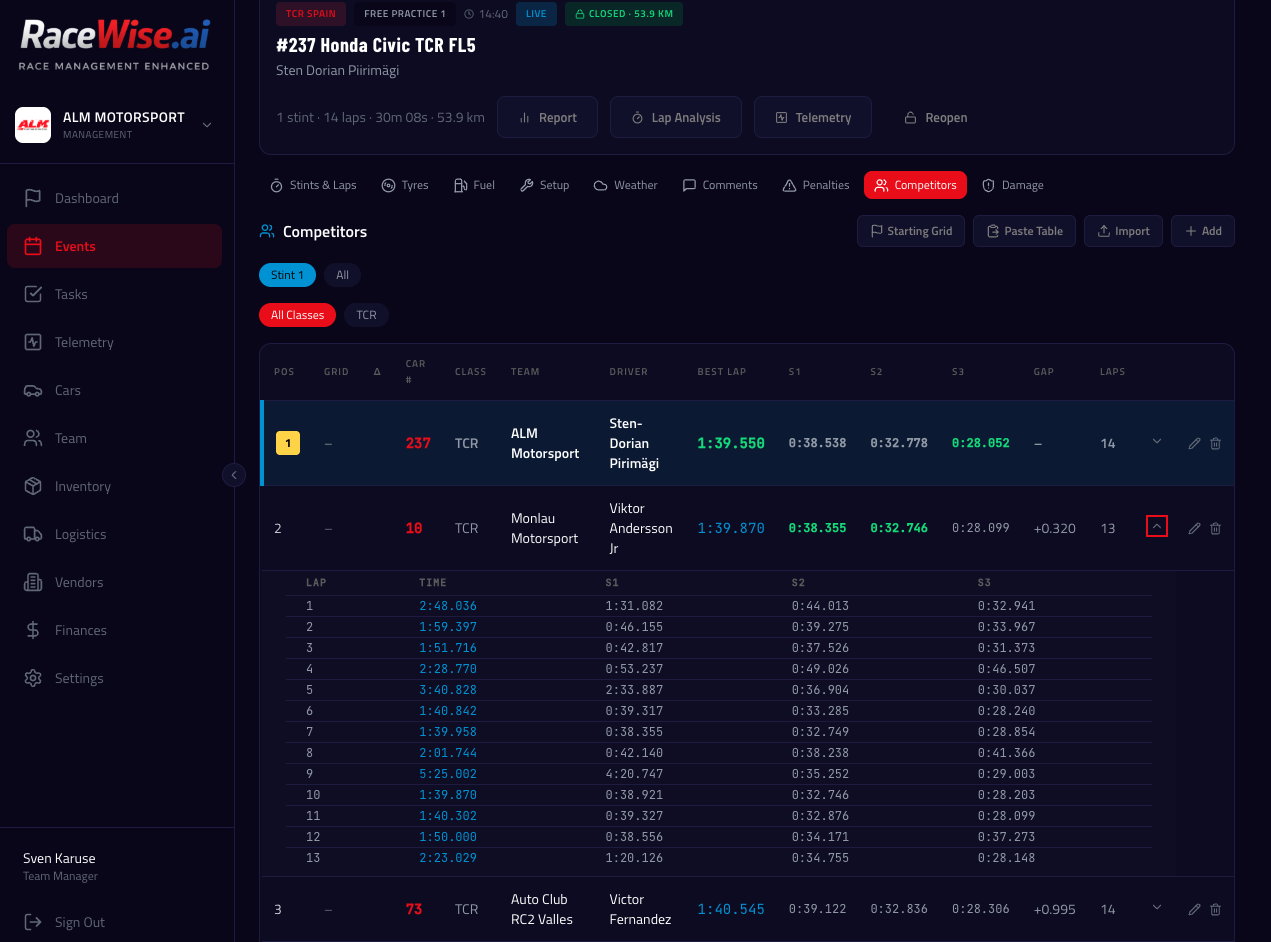Screen dimensions: 1271x942
Task: Click the LIVE status badge
Action: coord(537,14)
